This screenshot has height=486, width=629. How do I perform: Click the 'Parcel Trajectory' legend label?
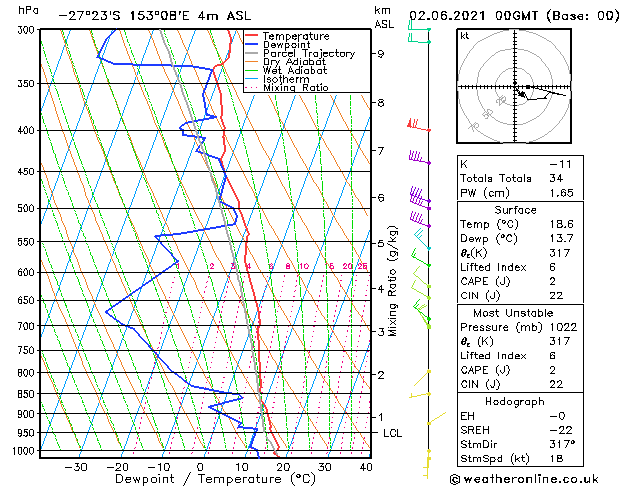pyautogui.click(x=309, y=53)
